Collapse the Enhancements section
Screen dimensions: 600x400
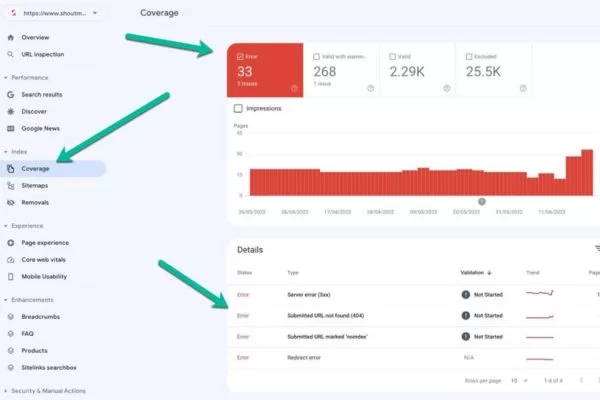pos(6,300)
